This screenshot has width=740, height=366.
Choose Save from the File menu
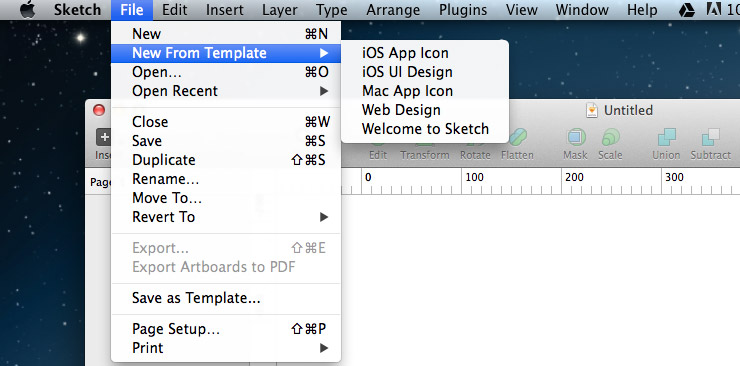pyautogui.click(x=226, y=141)
